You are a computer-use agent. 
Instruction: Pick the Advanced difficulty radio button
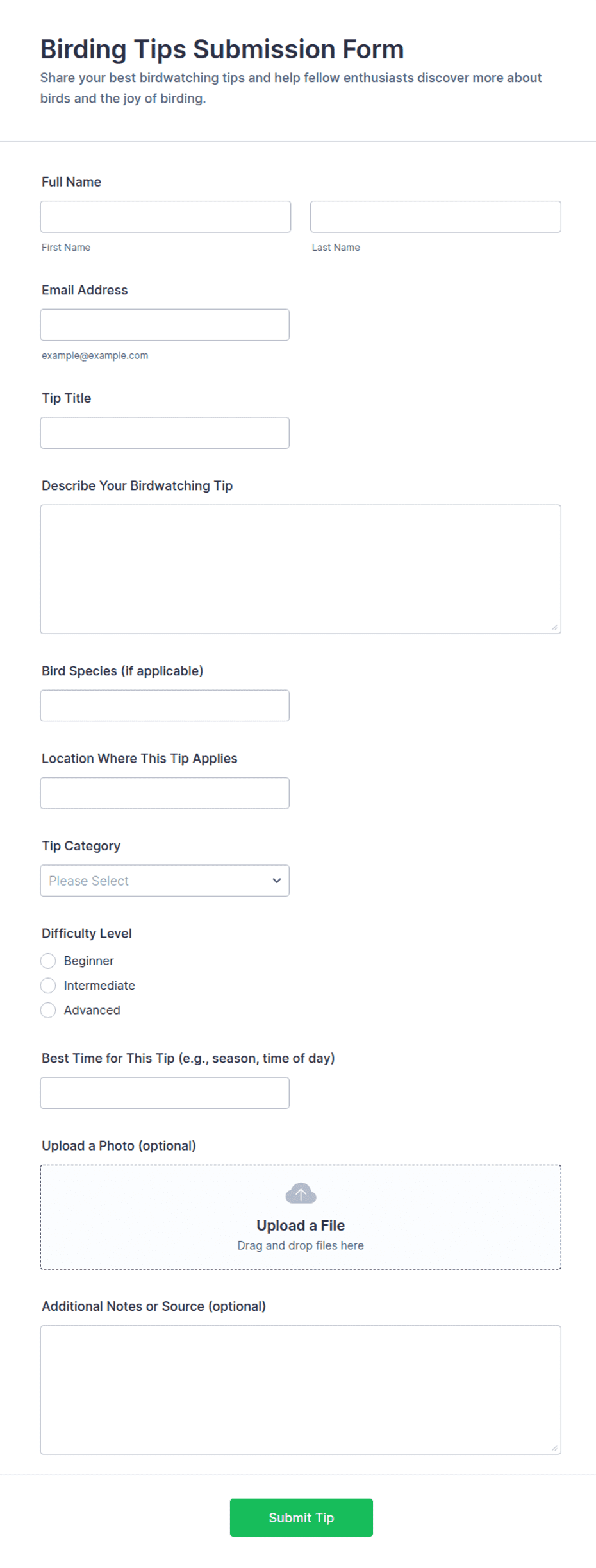48,1010
